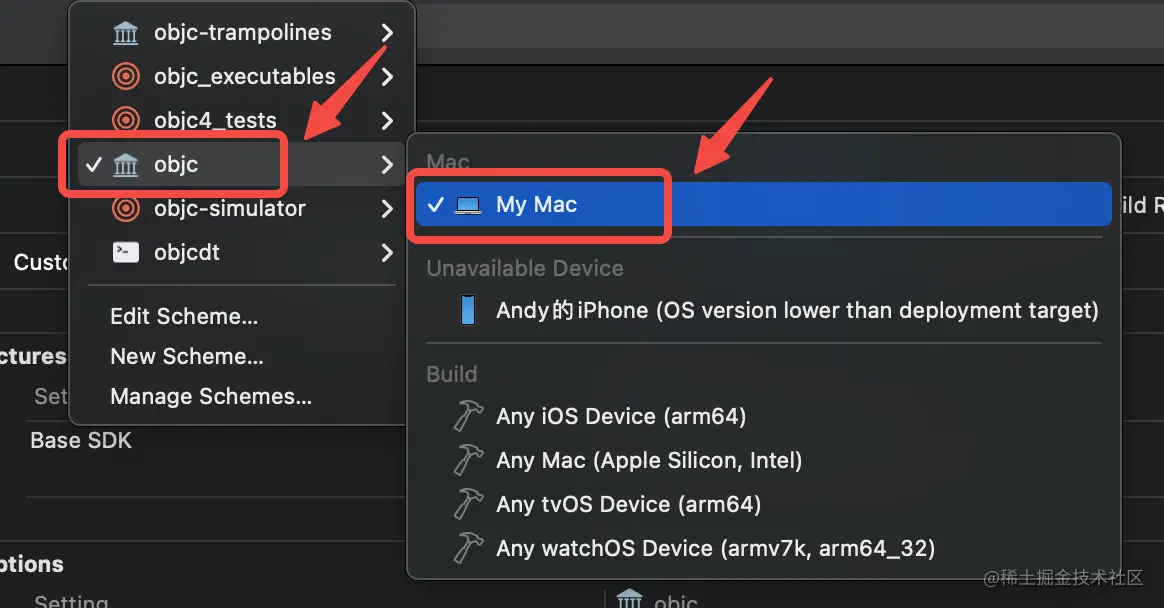The height and width of the screenshot is (608, 1164).
Task: Expand the objc-trampolines submenu arrow
Action: coord(387,33)
